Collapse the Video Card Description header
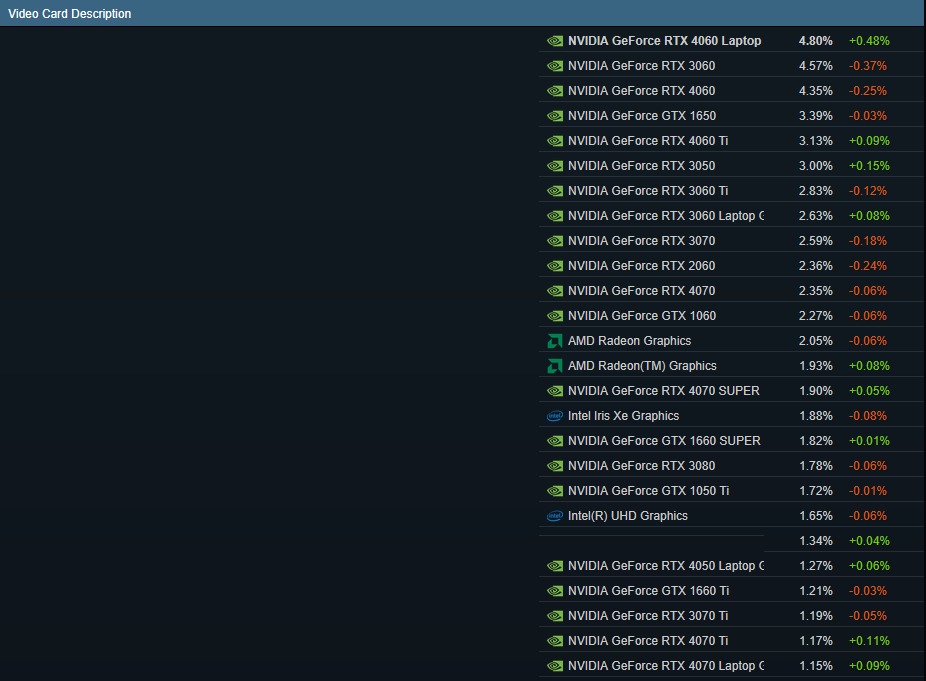Screen dimensions: 926x681 click(462, 13)
